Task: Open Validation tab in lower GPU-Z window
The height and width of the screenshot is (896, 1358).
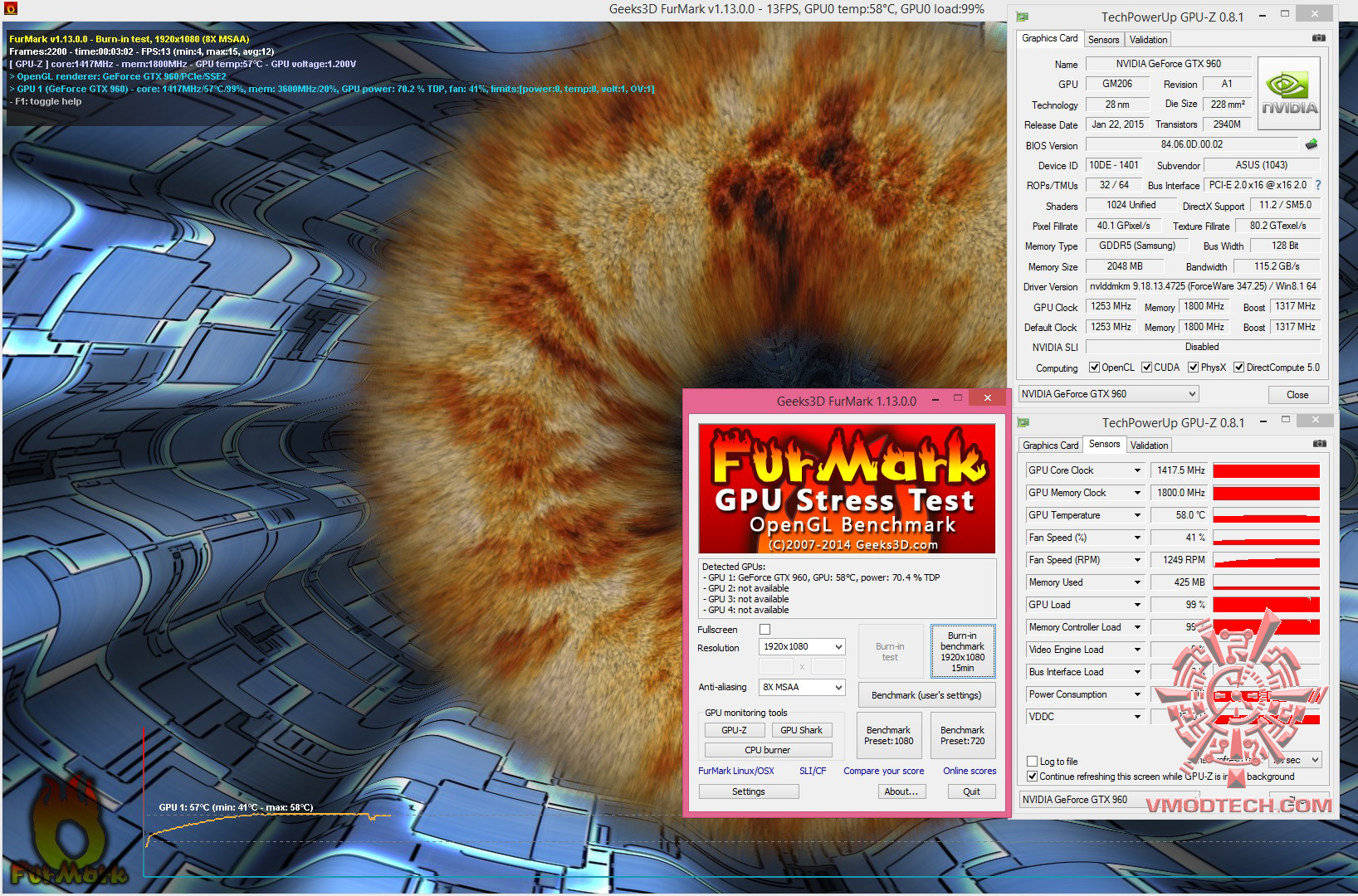Action: 1149,446
